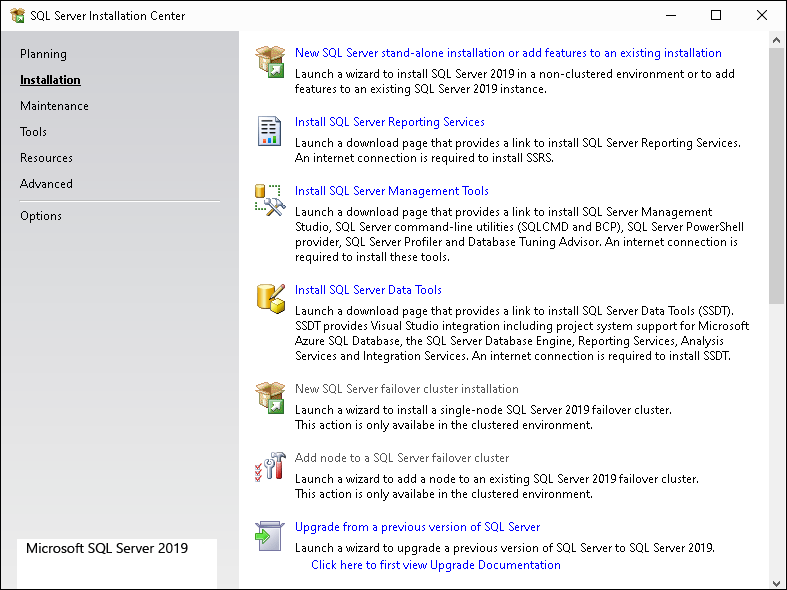This screenshot has height=590, width=787.
Task: Click the failover cluster installation box icon
Action: point(270,398)
